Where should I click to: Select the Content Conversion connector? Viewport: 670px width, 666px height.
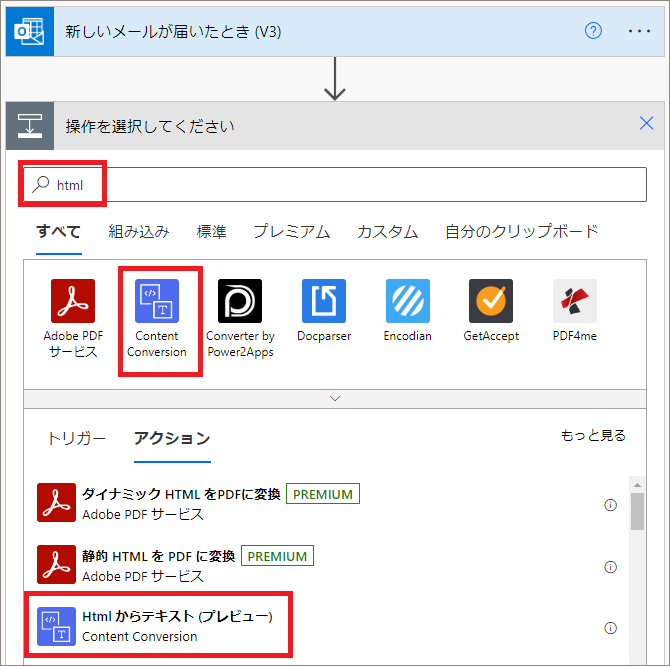pyautogui.click(x=157, y=318)
